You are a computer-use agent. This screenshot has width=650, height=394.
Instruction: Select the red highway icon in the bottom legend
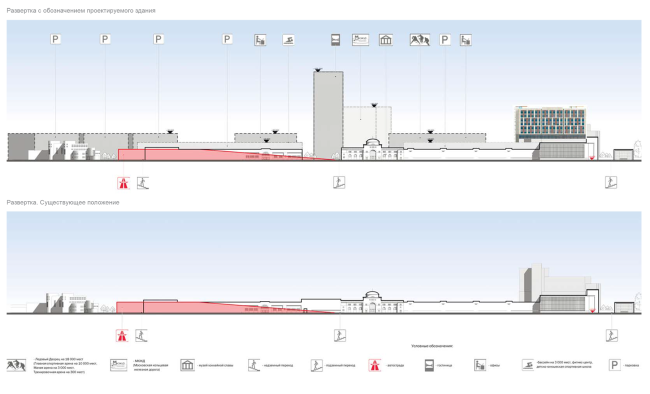click(374, 365)
